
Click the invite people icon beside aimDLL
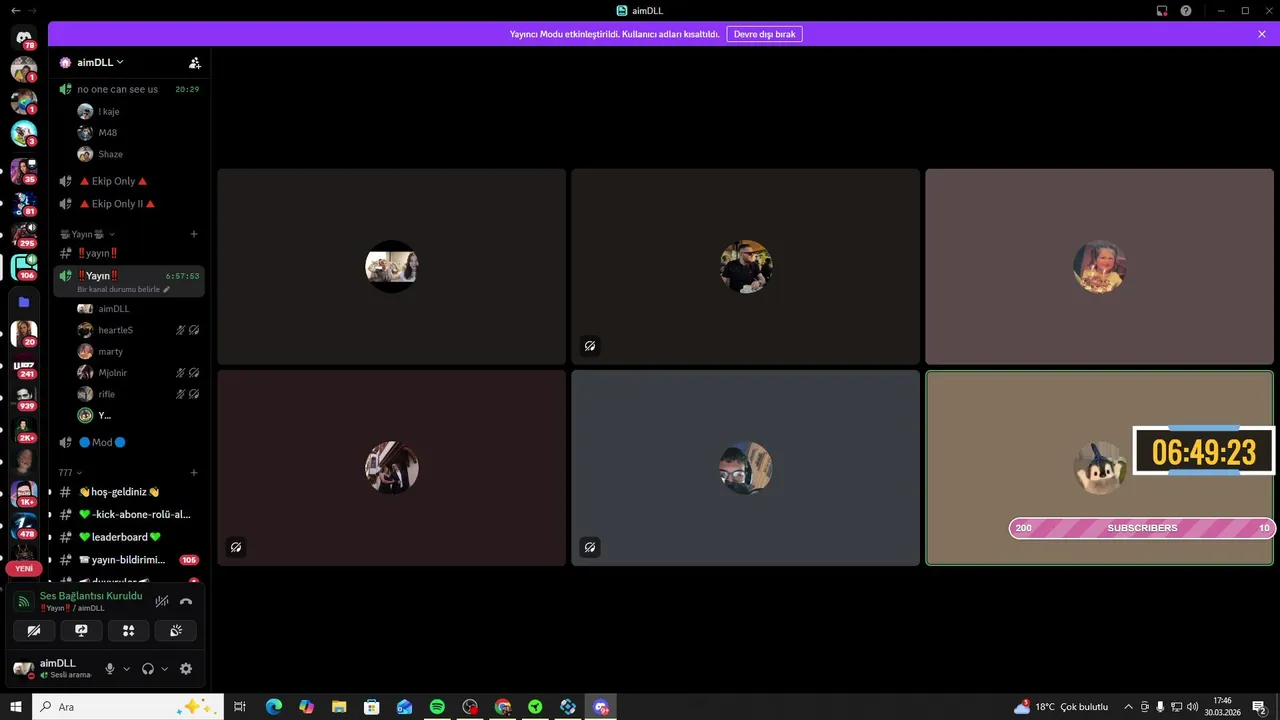coord(195,62)
